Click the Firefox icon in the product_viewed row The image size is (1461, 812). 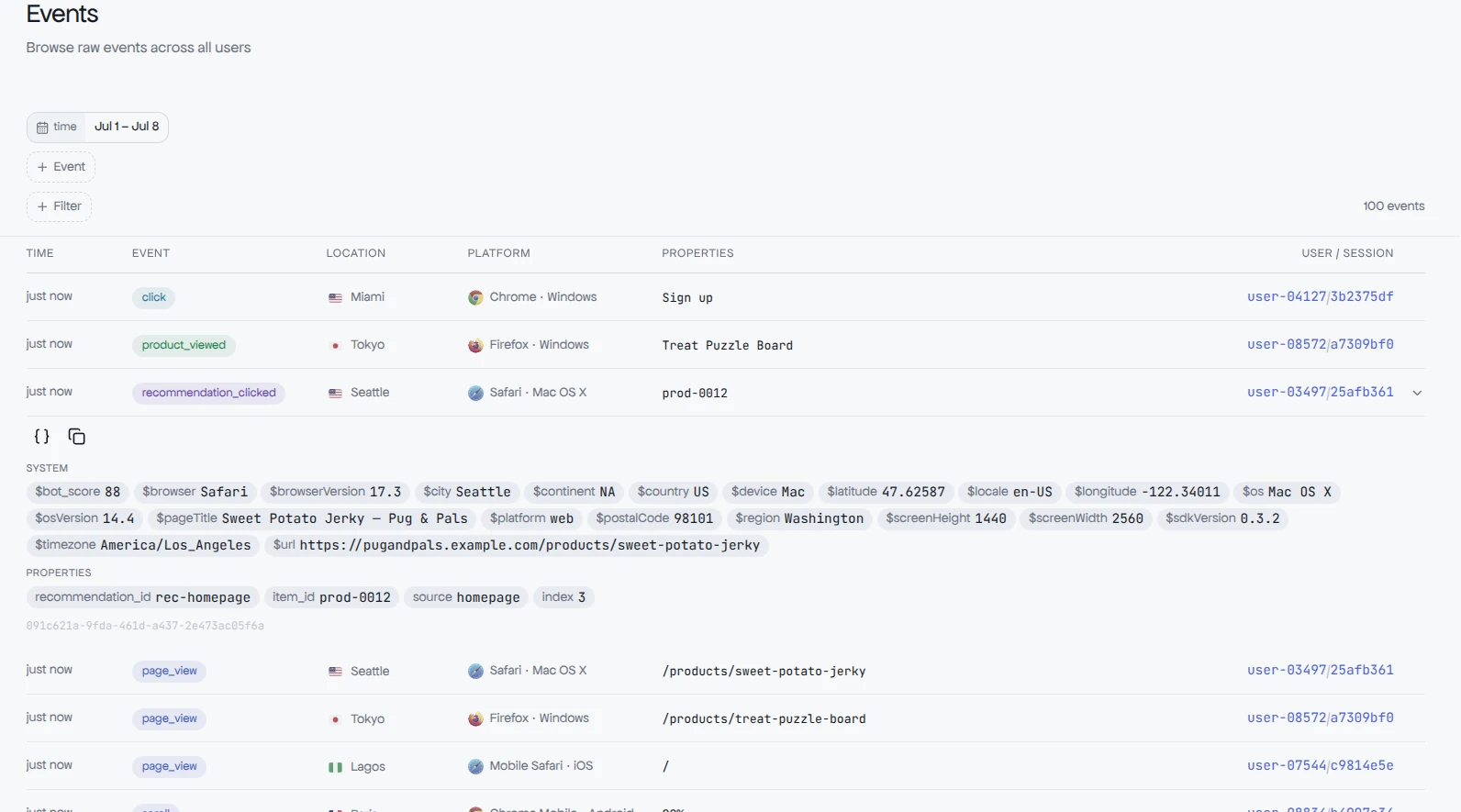[x=475, y=346]
